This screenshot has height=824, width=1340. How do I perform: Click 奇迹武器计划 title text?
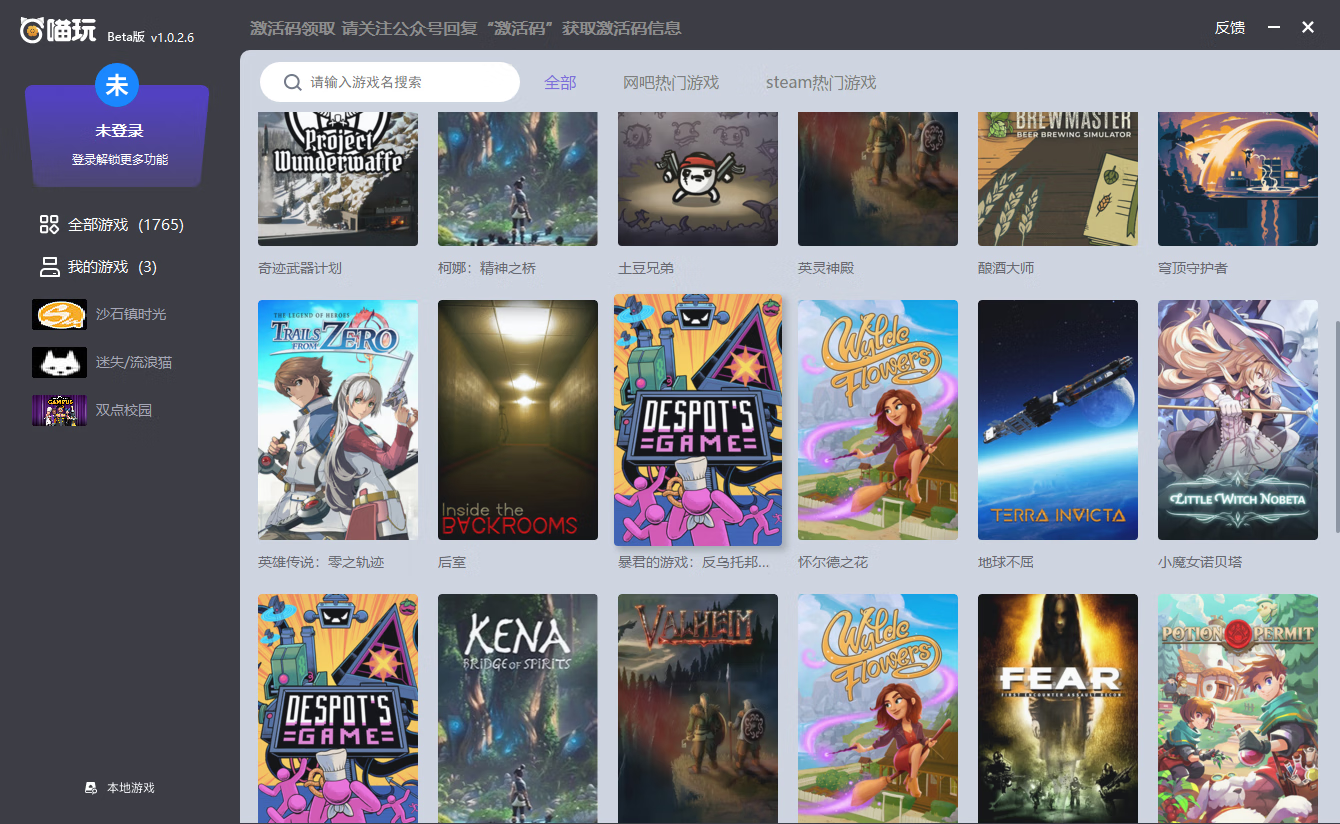(x=300, y=268)
